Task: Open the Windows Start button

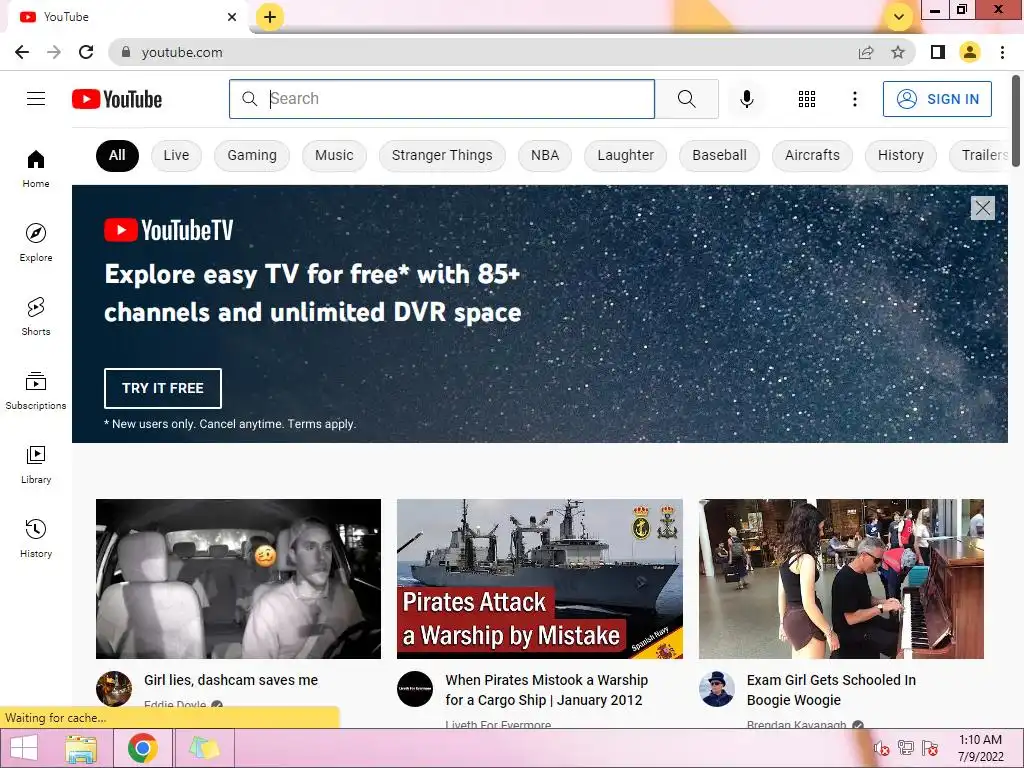Action: pyautogui.click(x=24, y=748)
